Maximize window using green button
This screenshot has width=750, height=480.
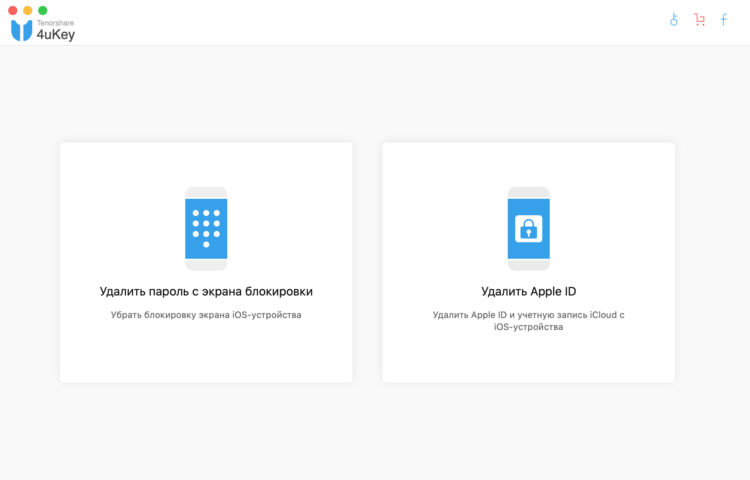(43, 10)
